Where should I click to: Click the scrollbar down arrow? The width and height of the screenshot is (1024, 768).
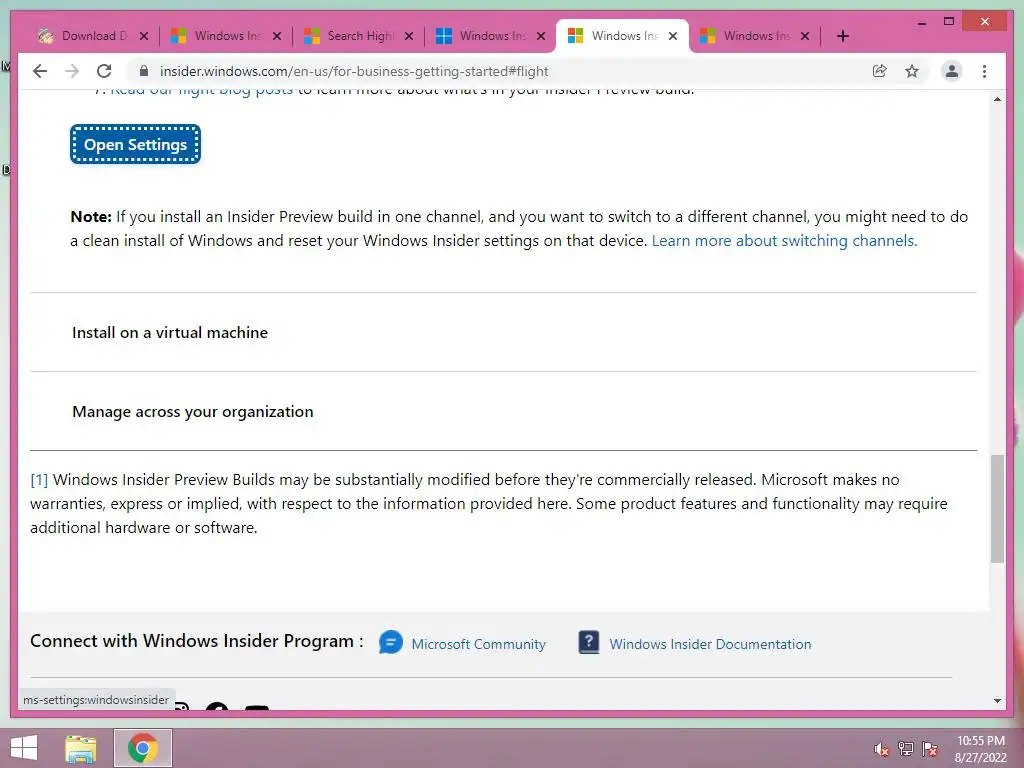tap(997, 701)
